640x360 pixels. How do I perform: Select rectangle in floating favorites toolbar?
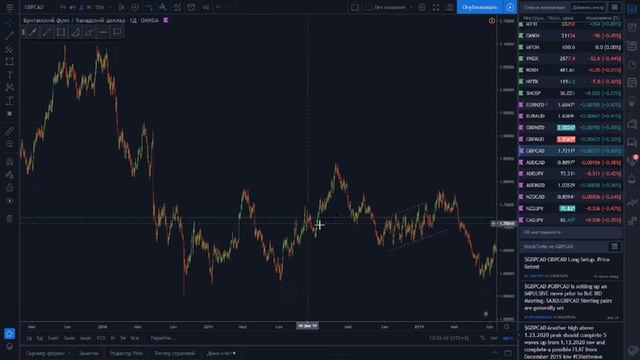[x=61, y=32]
